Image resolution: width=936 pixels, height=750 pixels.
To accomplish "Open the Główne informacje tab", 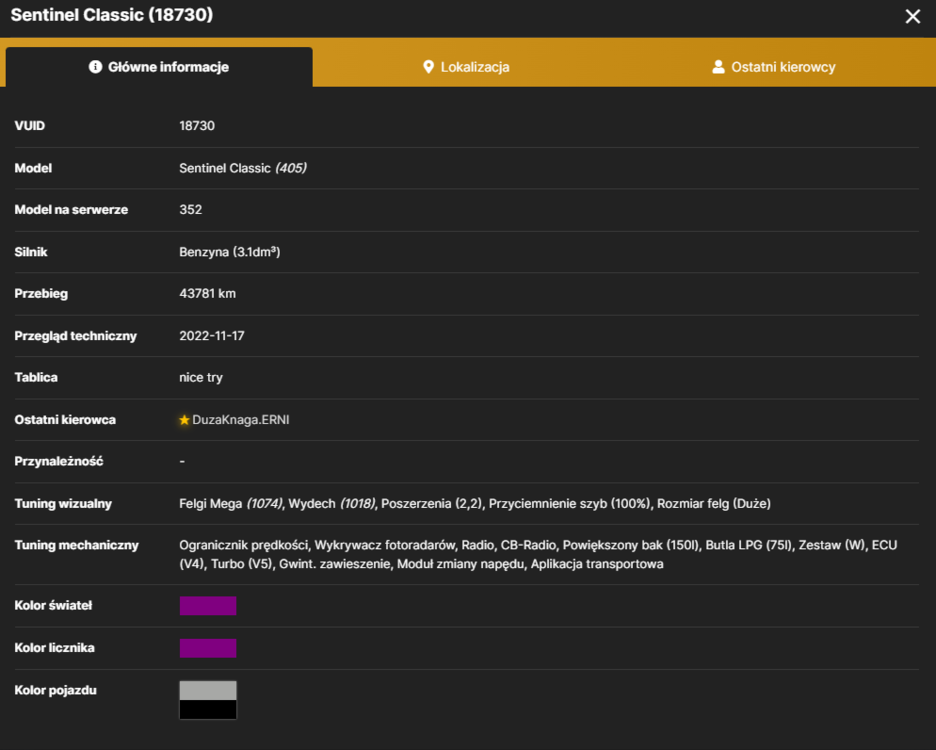I will tap(159, 67).
